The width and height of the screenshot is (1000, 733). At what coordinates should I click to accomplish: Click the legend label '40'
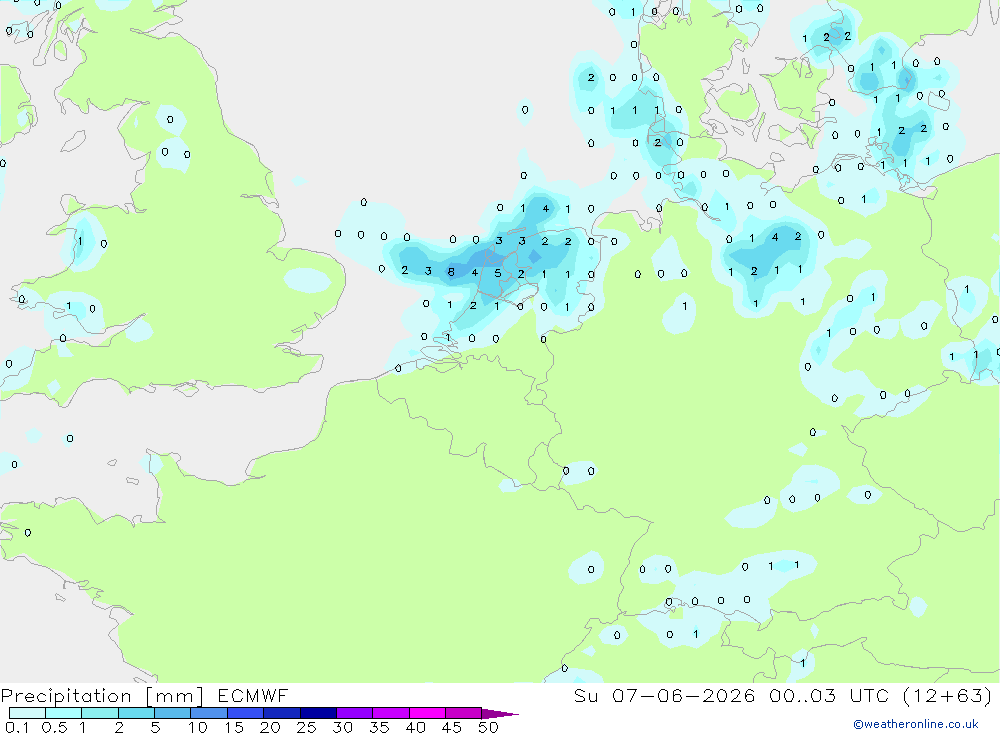click(x=415, y=727)
